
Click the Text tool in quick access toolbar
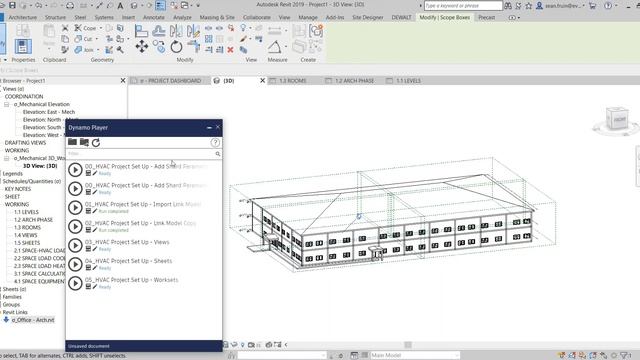click(x=120, y=6)
